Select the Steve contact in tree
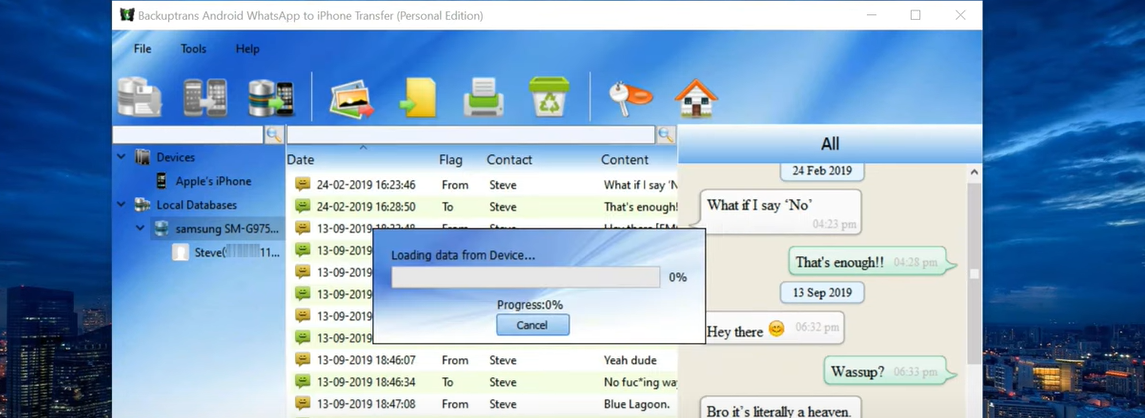 tap(237, 253)
